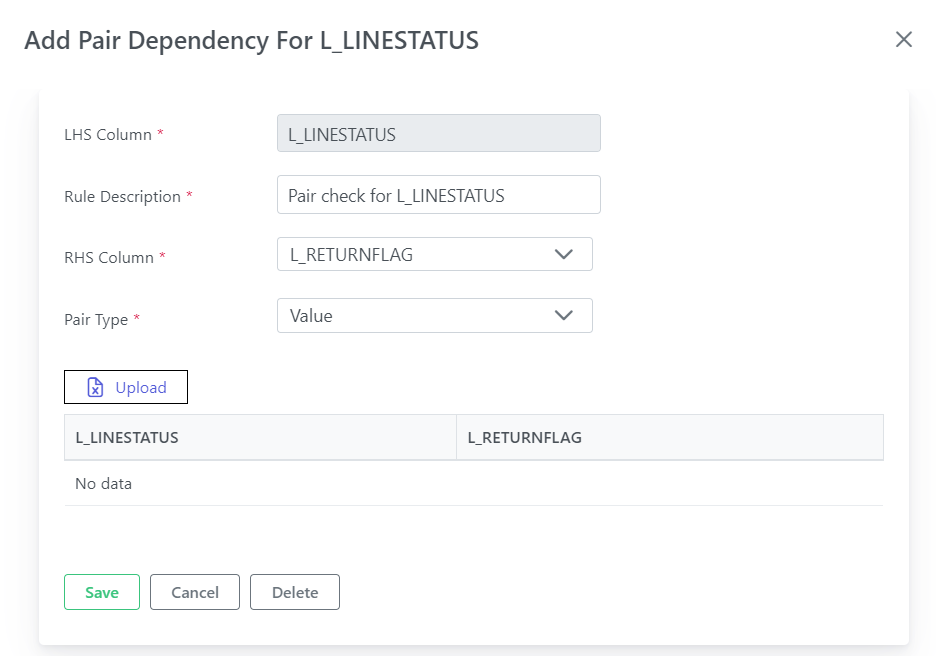Click the Upload button text

point(141,387)
